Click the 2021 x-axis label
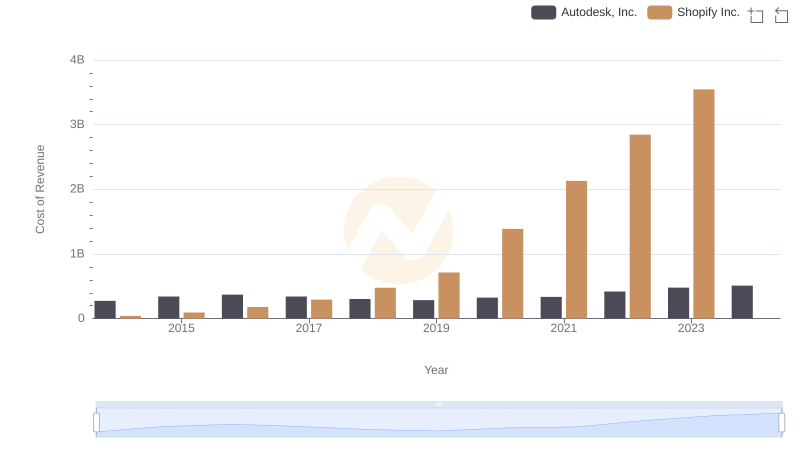Image resolution: width=800 pixels, height=461 pixels. click(x=564, y=328)
